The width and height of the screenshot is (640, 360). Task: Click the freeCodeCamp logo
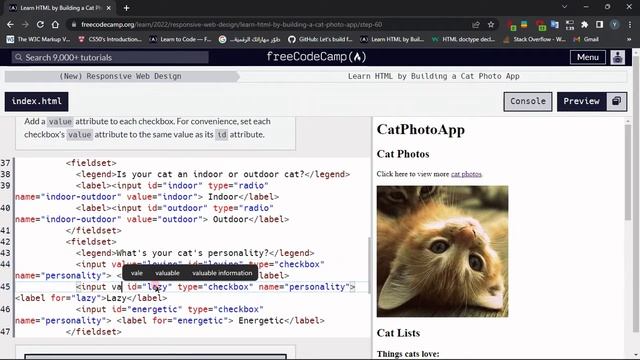point(316,57)
